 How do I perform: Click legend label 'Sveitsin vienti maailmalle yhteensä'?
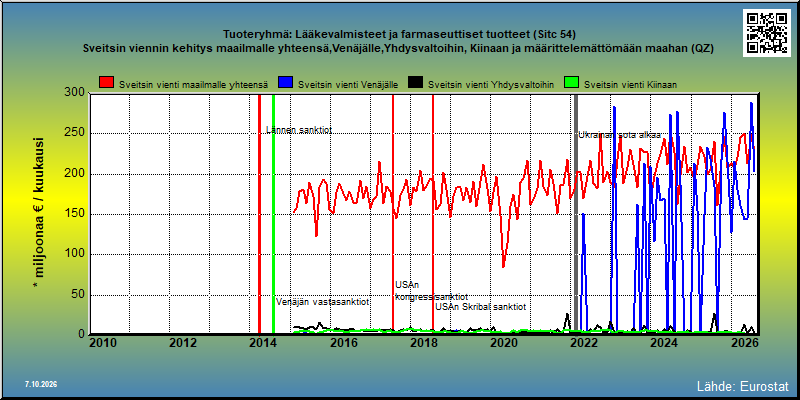tap(193, 85)
